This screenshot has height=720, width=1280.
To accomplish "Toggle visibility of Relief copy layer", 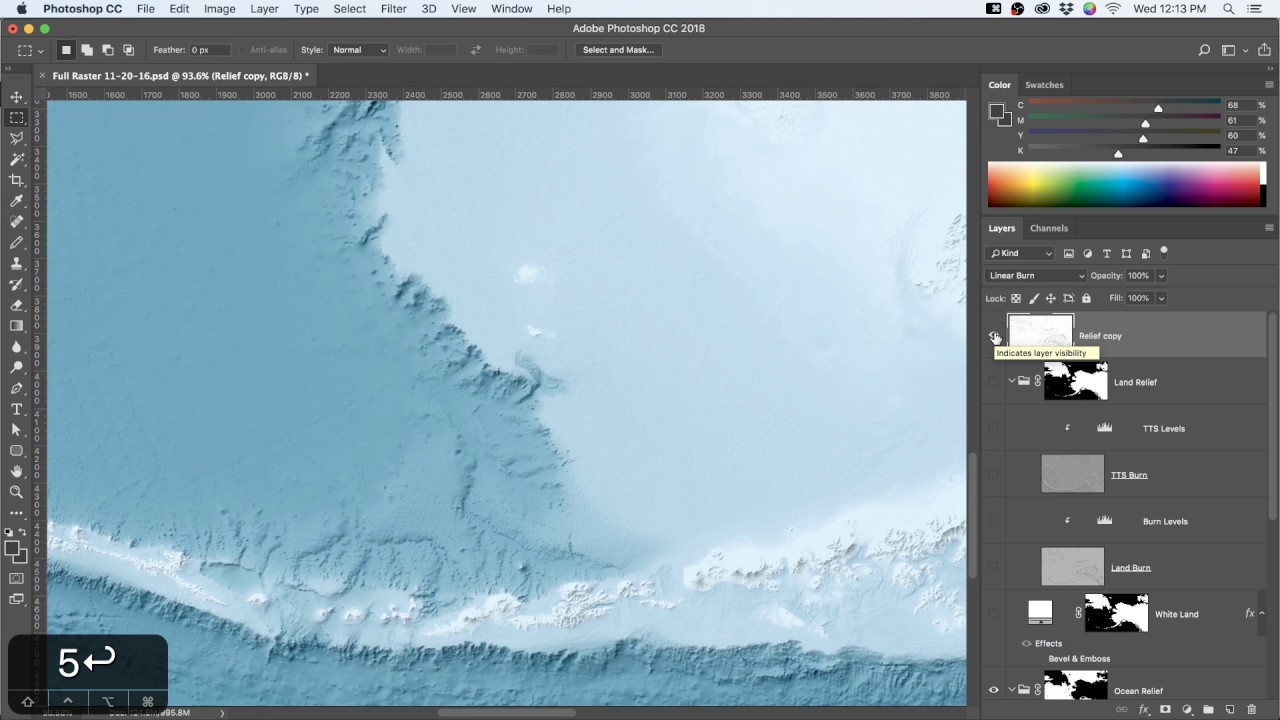I will [x=994, y=336].
